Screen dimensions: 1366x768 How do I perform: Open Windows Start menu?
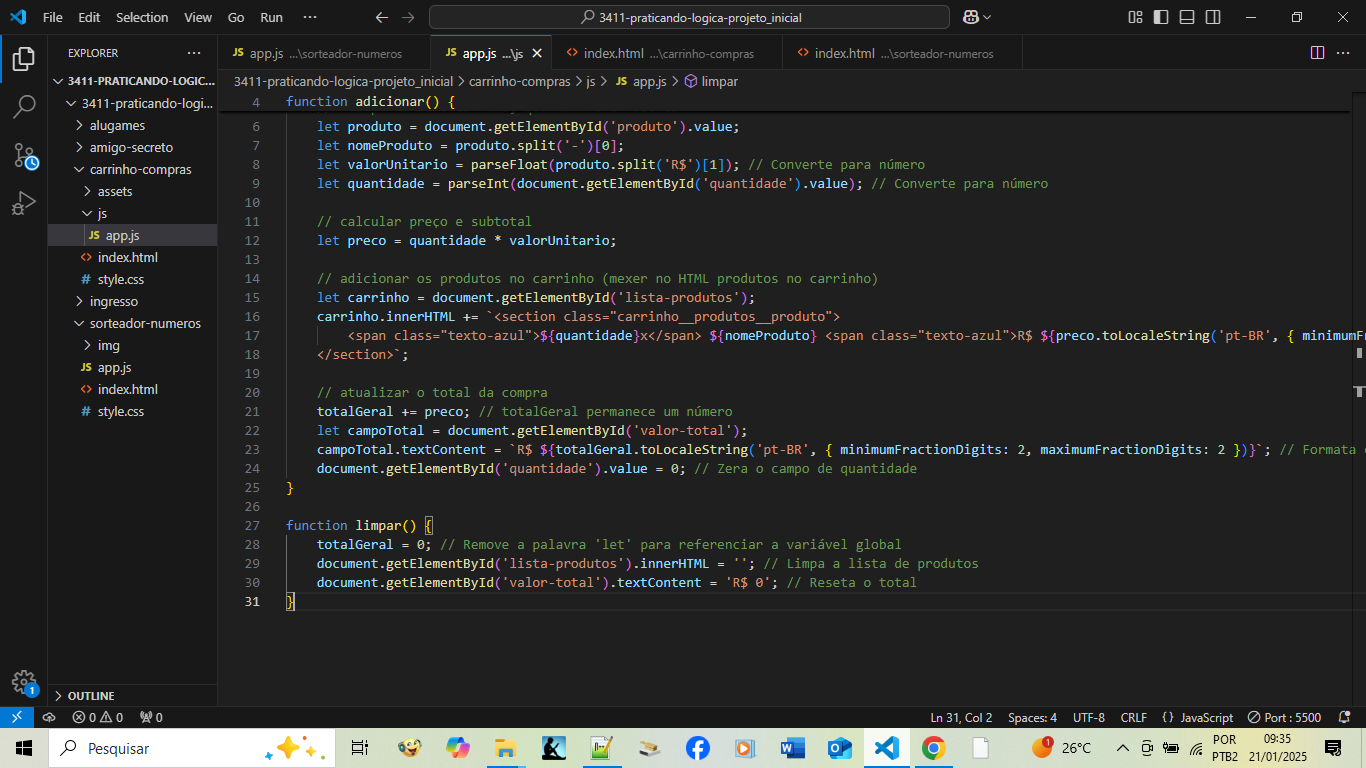click(x=24, y=748)
